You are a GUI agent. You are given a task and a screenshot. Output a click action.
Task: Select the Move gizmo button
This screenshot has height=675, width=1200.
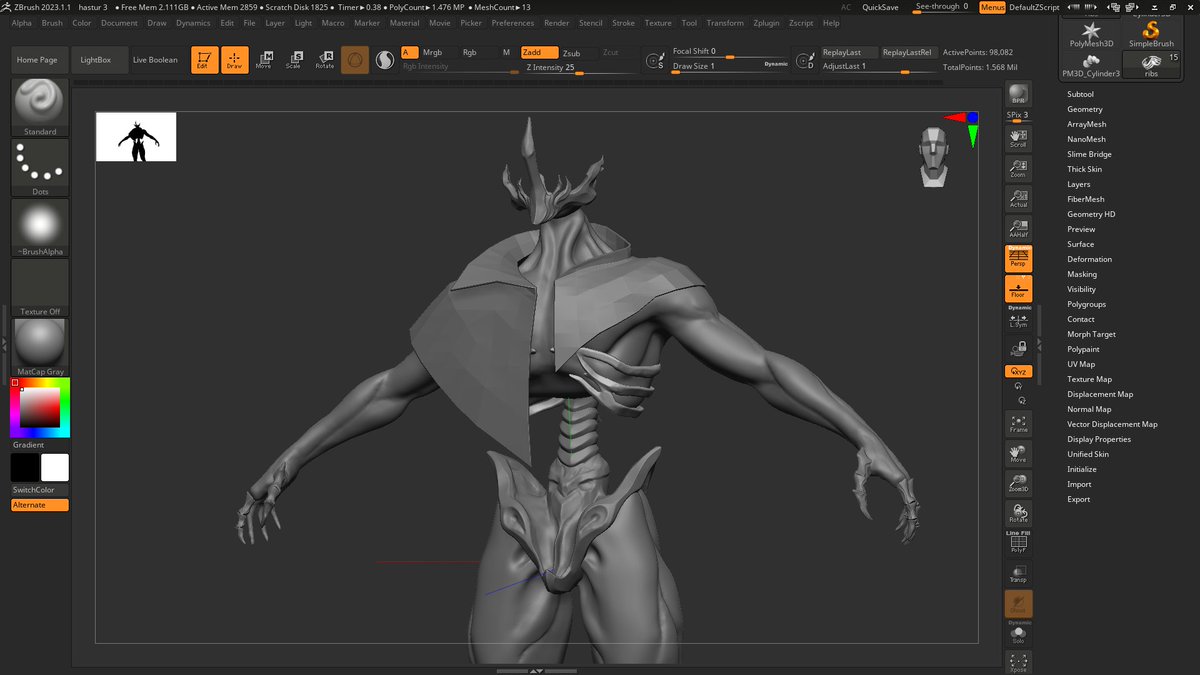[264, 60]
